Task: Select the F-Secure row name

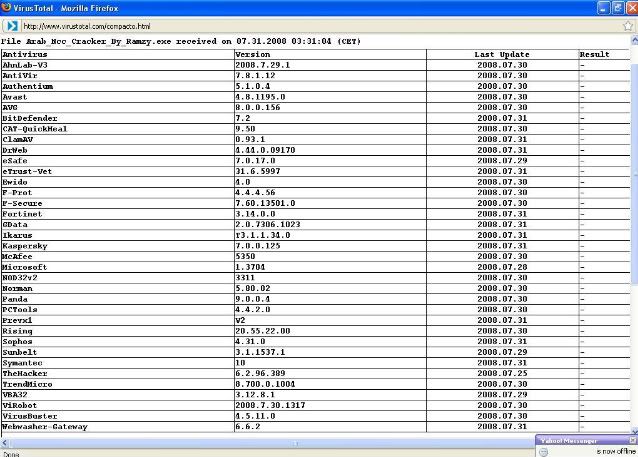Action: pyautogui.click(x=22, y=203)
